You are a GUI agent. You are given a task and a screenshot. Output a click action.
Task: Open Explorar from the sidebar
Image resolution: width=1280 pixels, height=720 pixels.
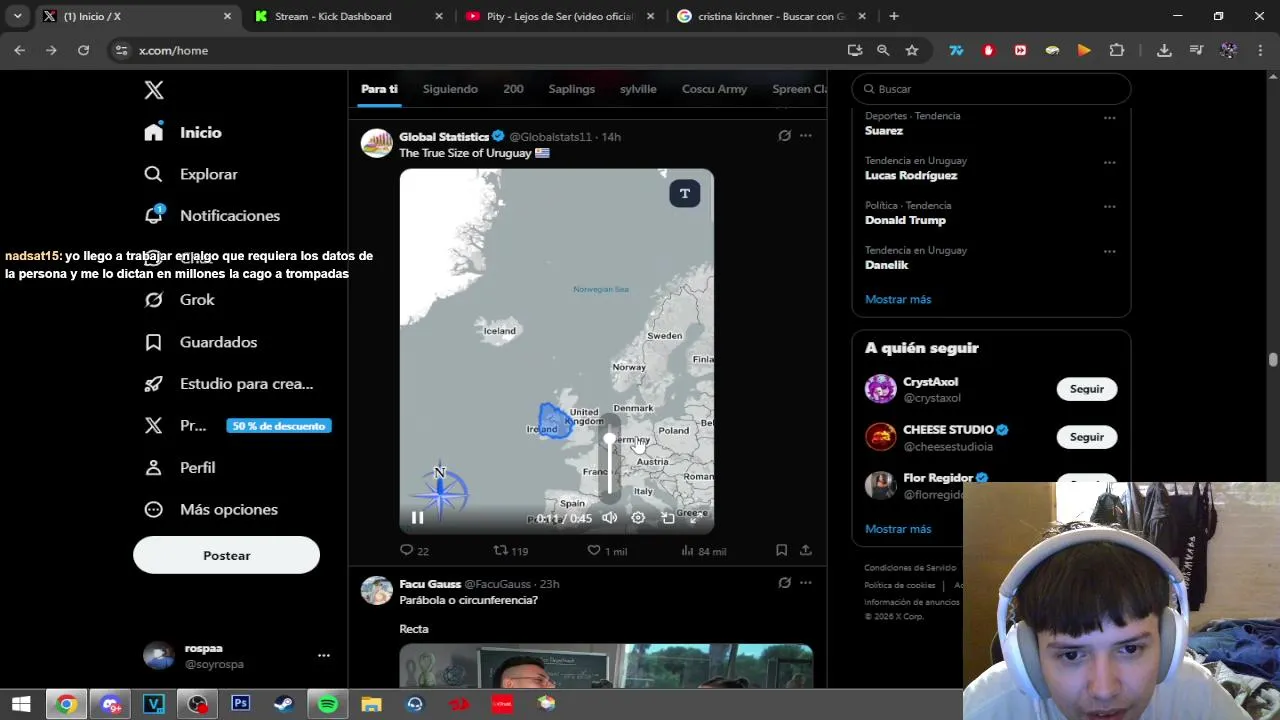pos(191,174)
